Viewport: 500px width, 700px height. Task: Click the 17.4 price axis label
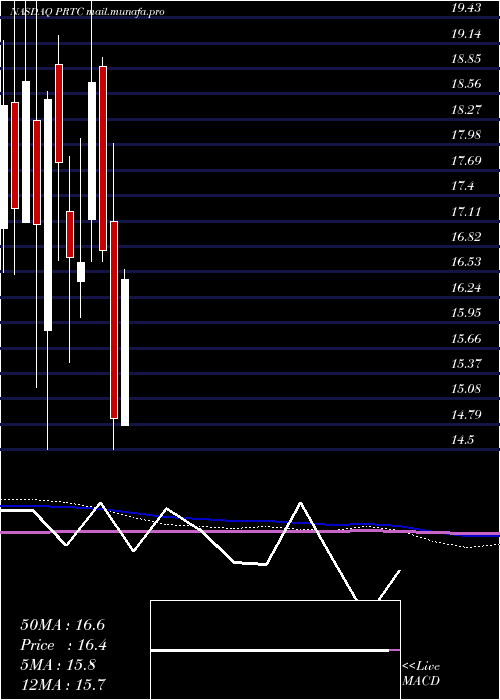click(463, 185)
